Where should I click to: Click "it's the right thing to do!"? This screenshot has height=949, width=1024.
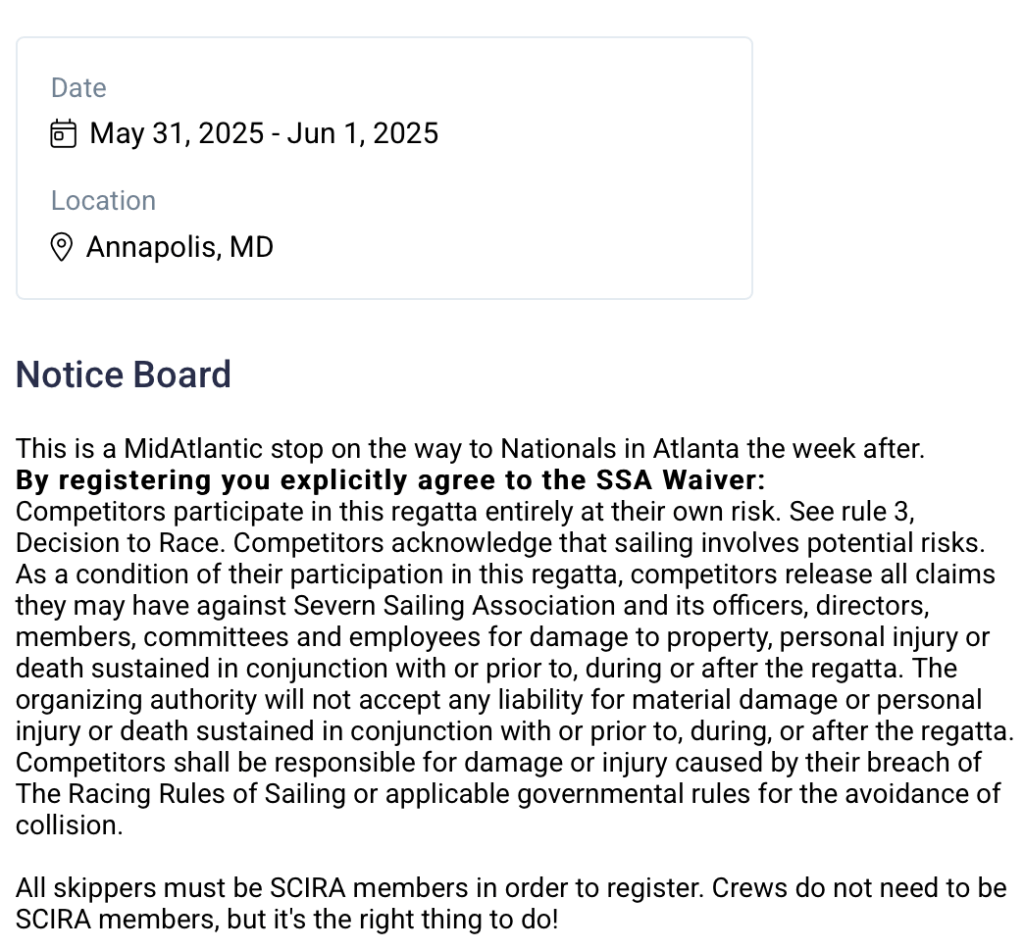pos(418,920)
